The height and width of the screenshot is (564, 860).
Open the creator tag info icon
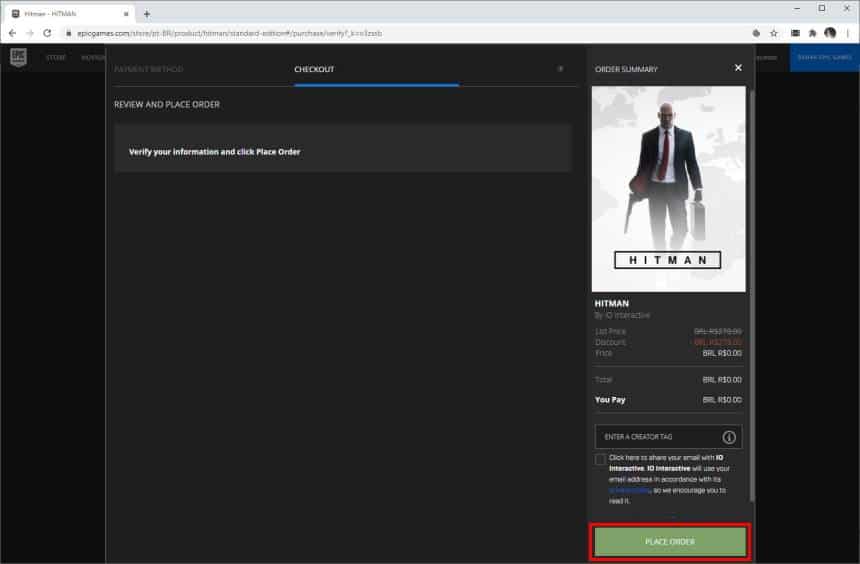tap(729, 437)
